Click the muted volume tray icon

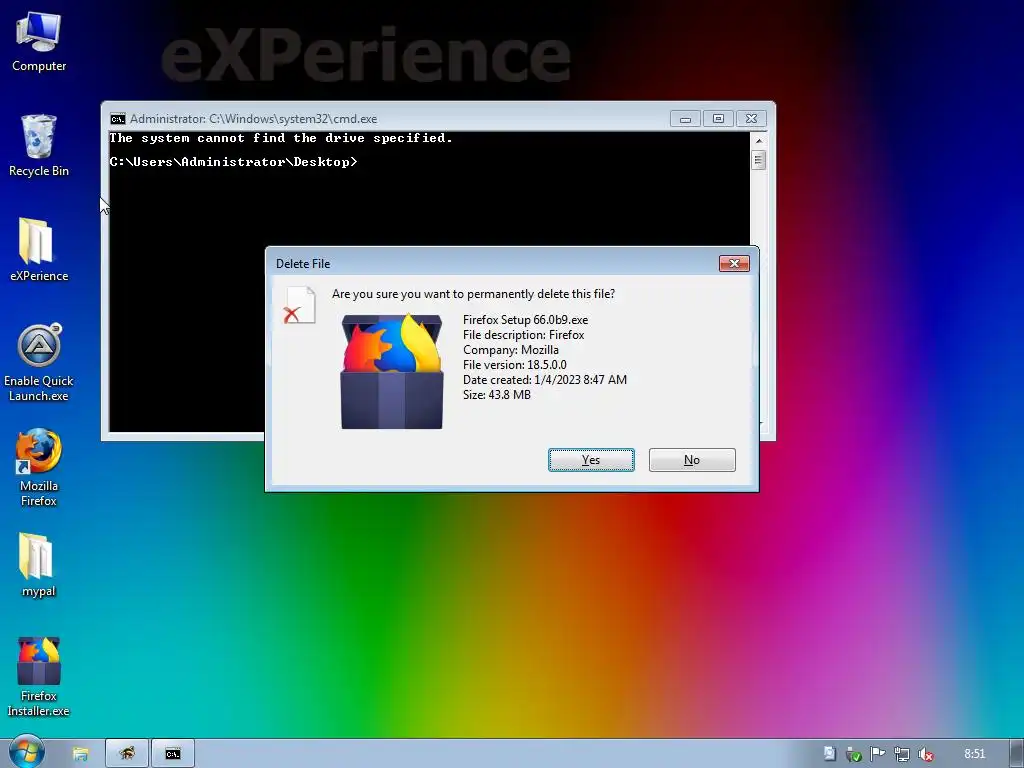tap(925, 754)
